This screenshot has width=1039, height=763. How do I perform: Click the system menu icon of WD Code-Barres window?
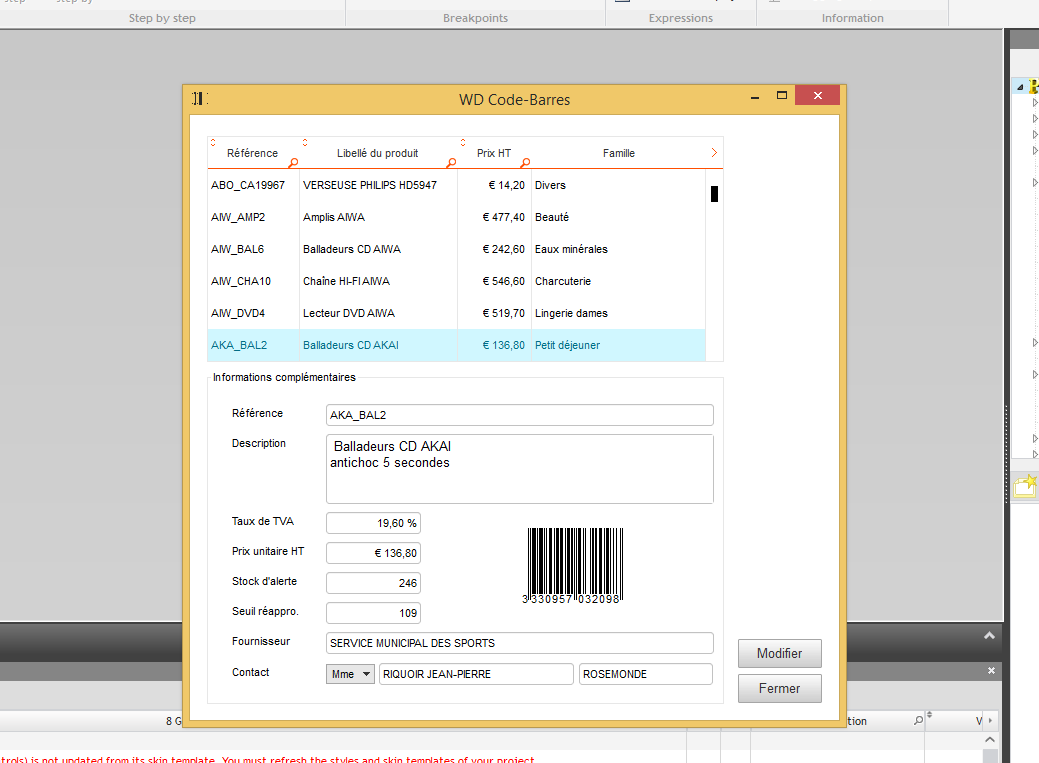point(198,97)
